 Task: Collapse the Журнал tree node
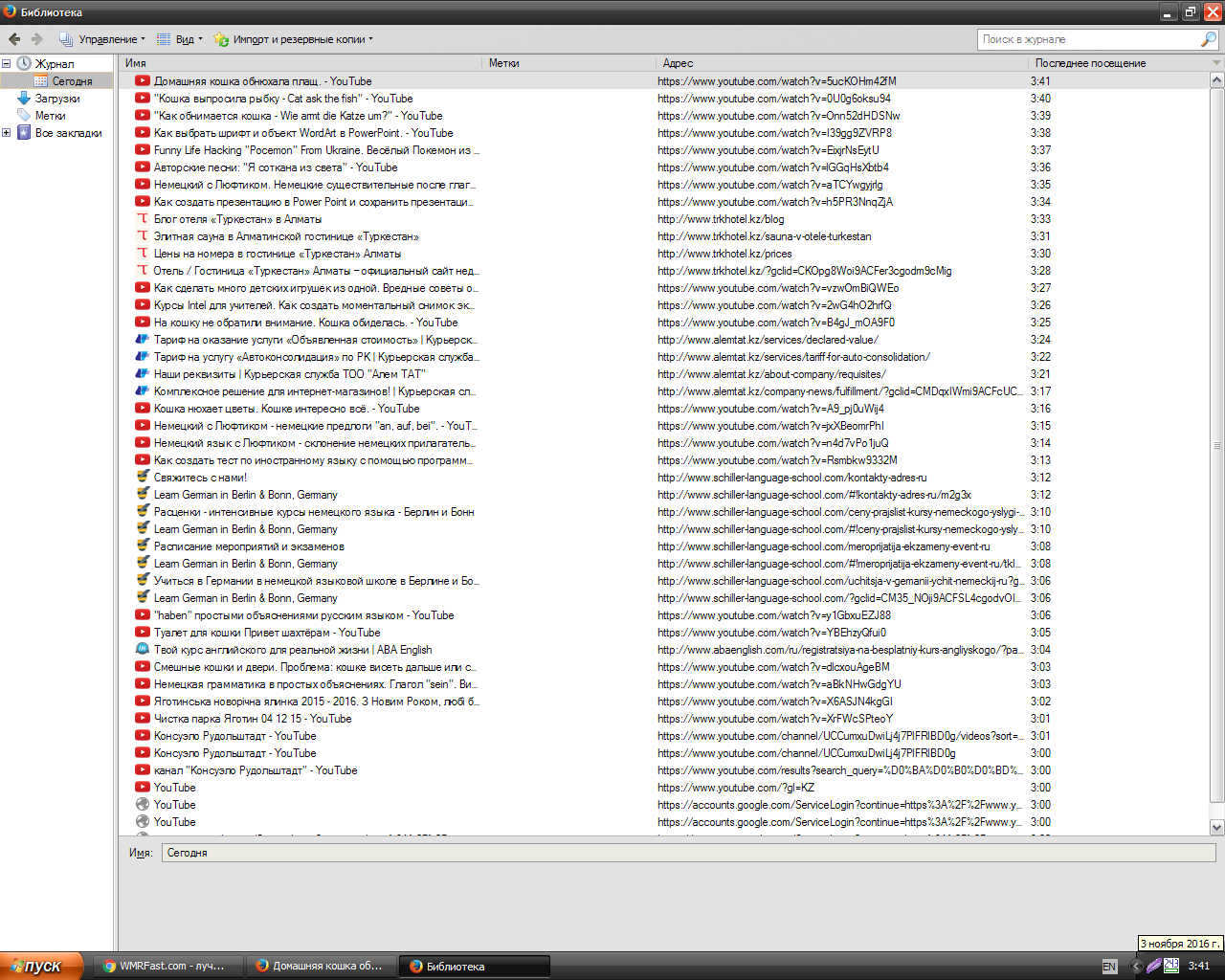click(x=6, y=64)
